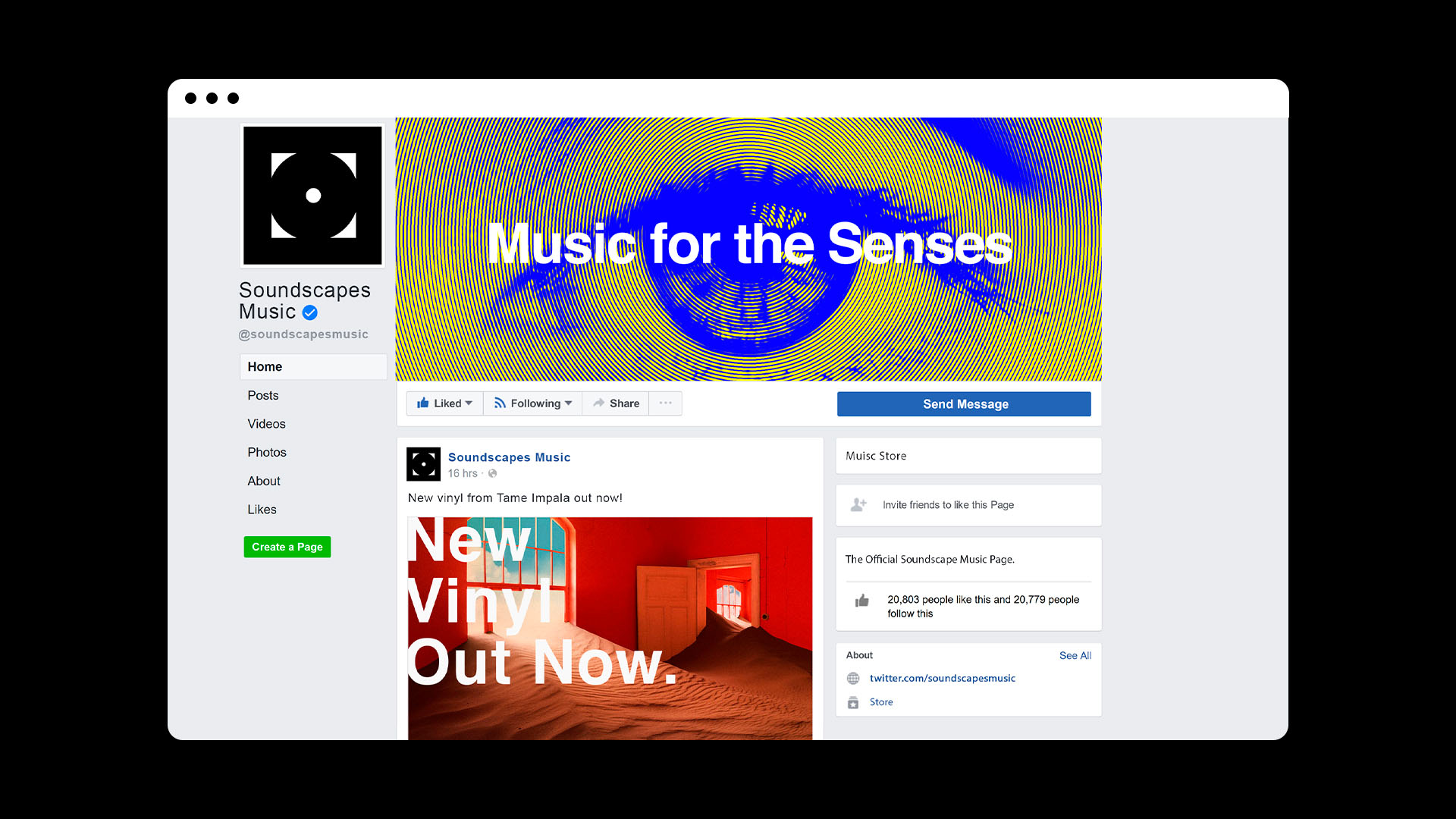Click the Soundscapes Music profile logo
Screen dimensions: 1456x819
pyautogui.click(x=312, y=196)
